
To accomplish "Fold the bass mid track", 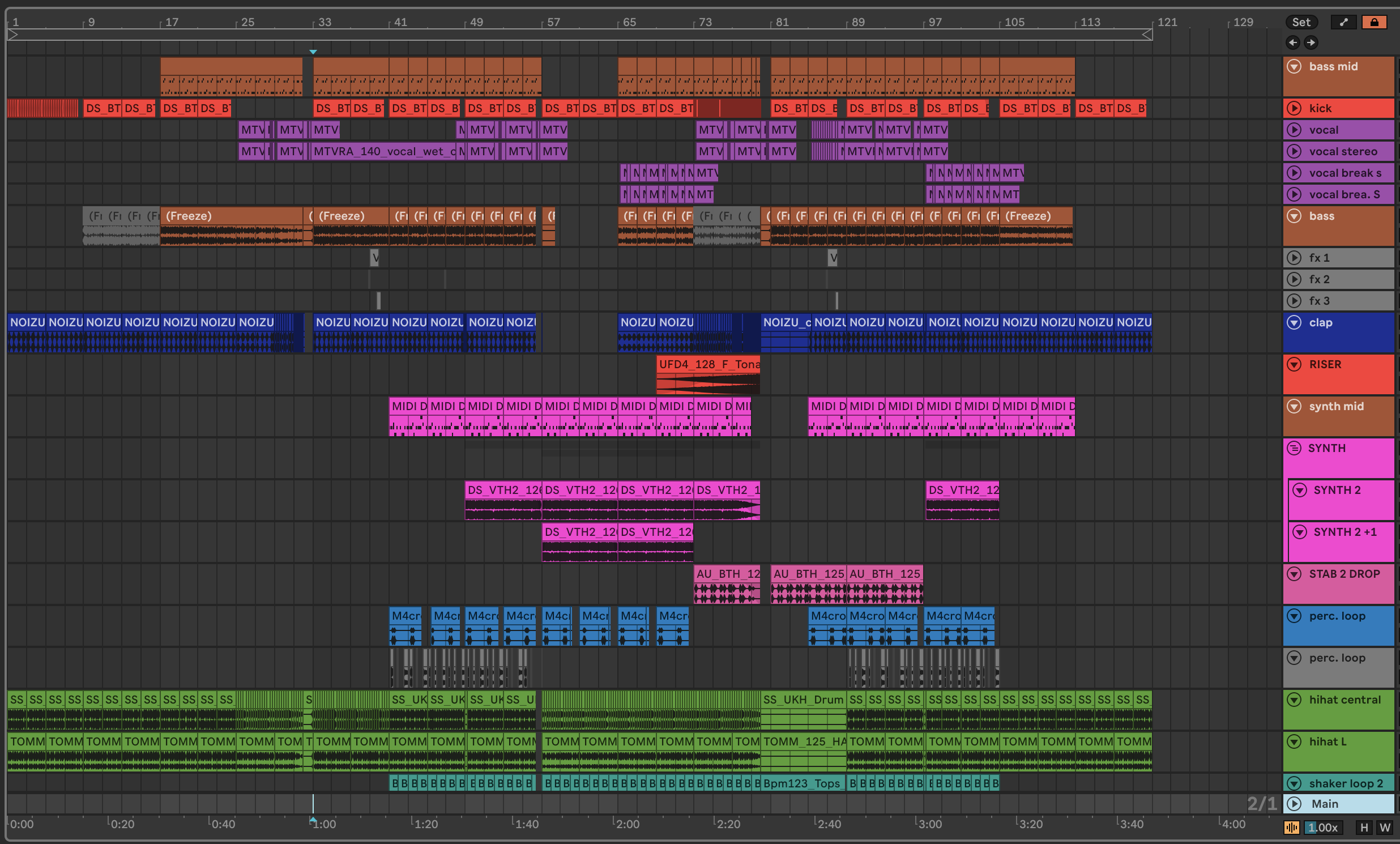I will [1294, 66].
